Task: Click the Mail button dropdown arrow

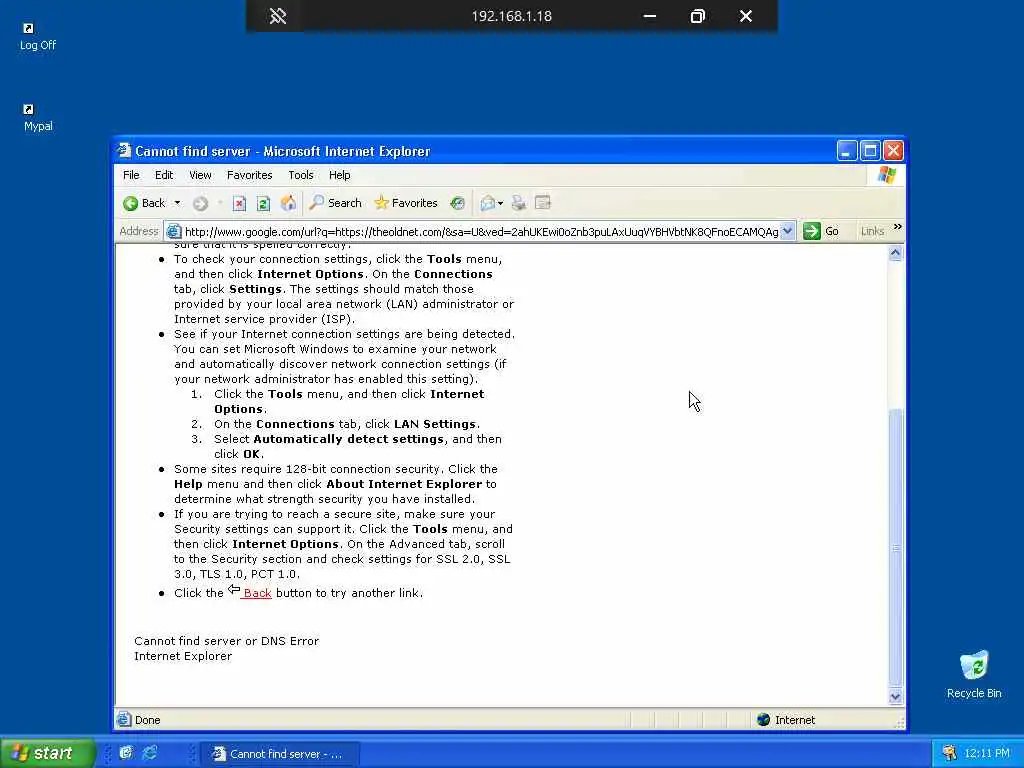Action: point(501,203)
